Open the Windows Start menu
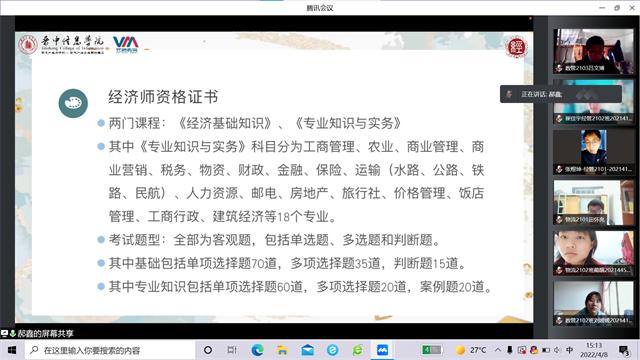The width and height of the screenshot is (640, 360). pos(12,350)
